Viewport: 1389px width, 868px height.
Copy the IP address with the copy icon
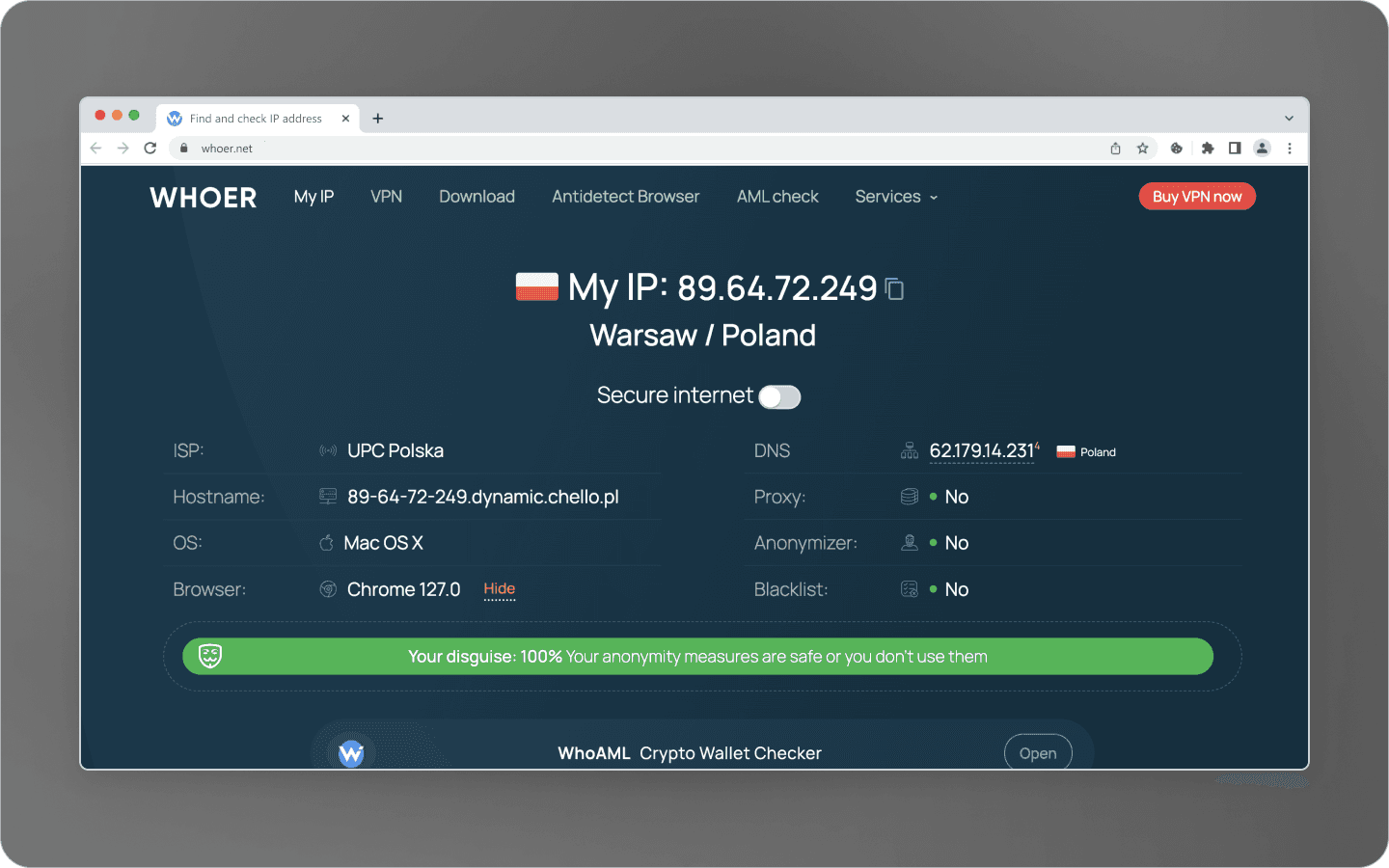(895, 288)
